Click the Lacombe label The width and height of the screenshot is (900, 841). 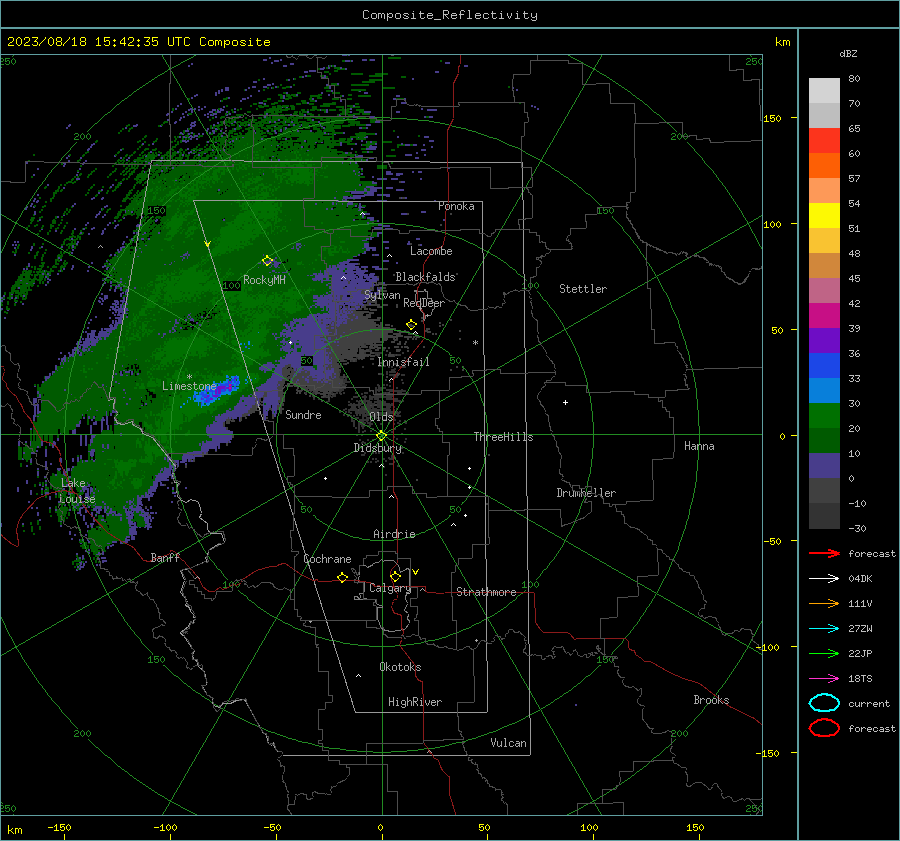click(431, 251)
